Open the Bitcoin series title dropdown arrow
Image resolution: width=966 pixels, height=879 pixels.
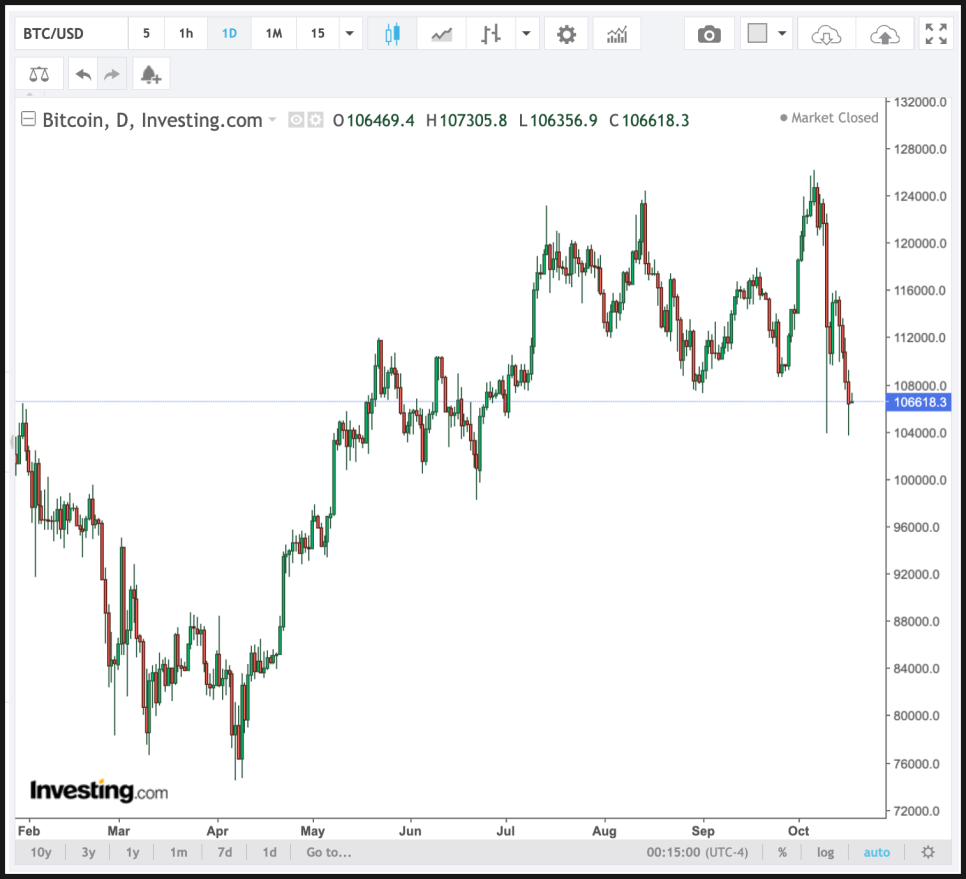pos(272,120)
